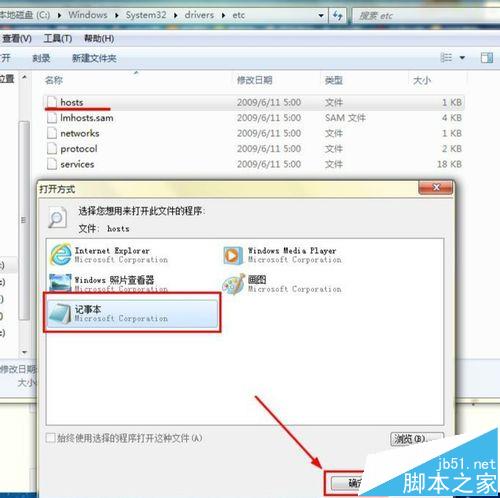
Task: Click the networks file name
Action: coord(80,133)
